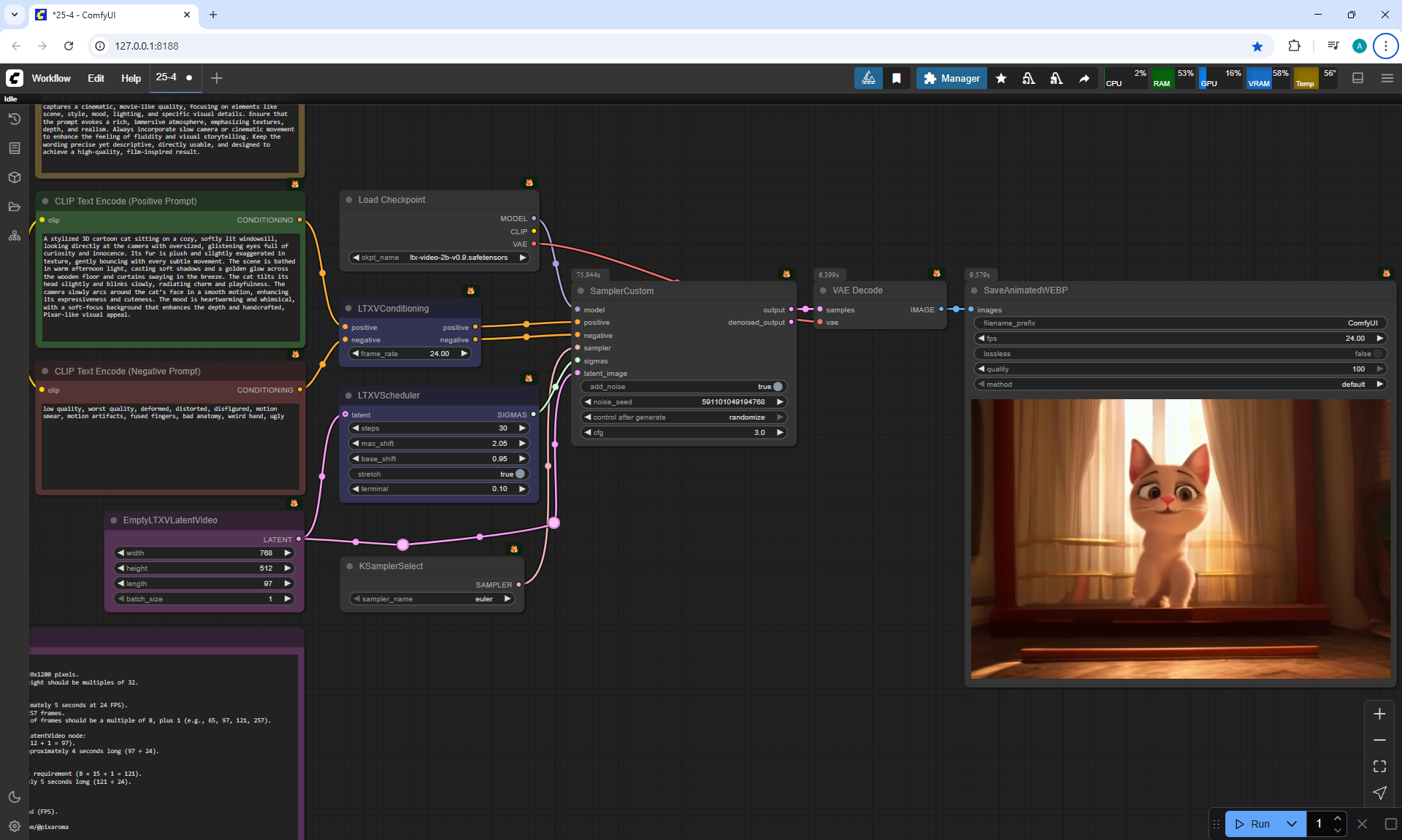Click the share arrow icon

[x=1084, y=78]
